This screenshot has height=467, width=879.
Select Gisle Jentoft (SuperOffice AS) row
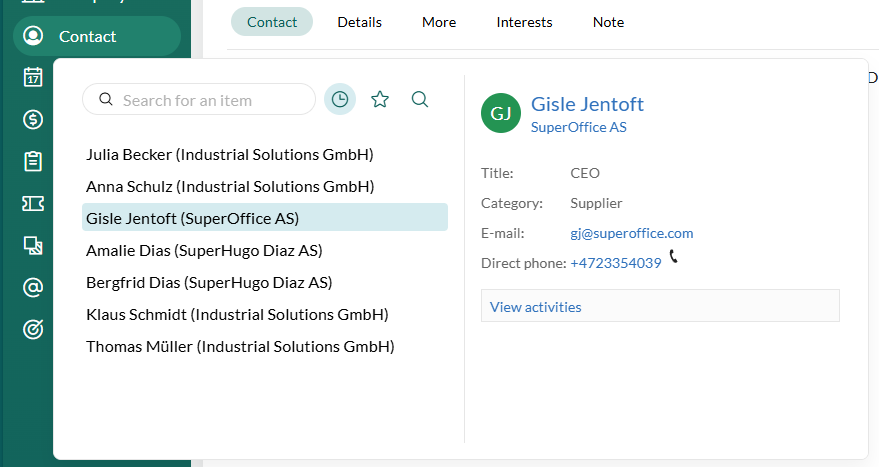[265, 217]
